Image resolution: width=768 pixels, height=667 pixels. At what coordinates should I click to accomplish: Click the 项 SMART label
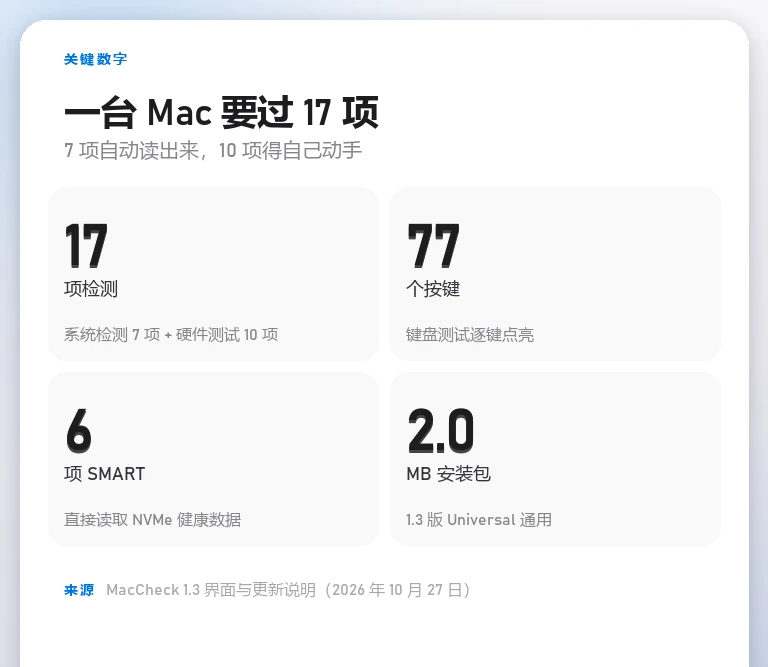104,474
